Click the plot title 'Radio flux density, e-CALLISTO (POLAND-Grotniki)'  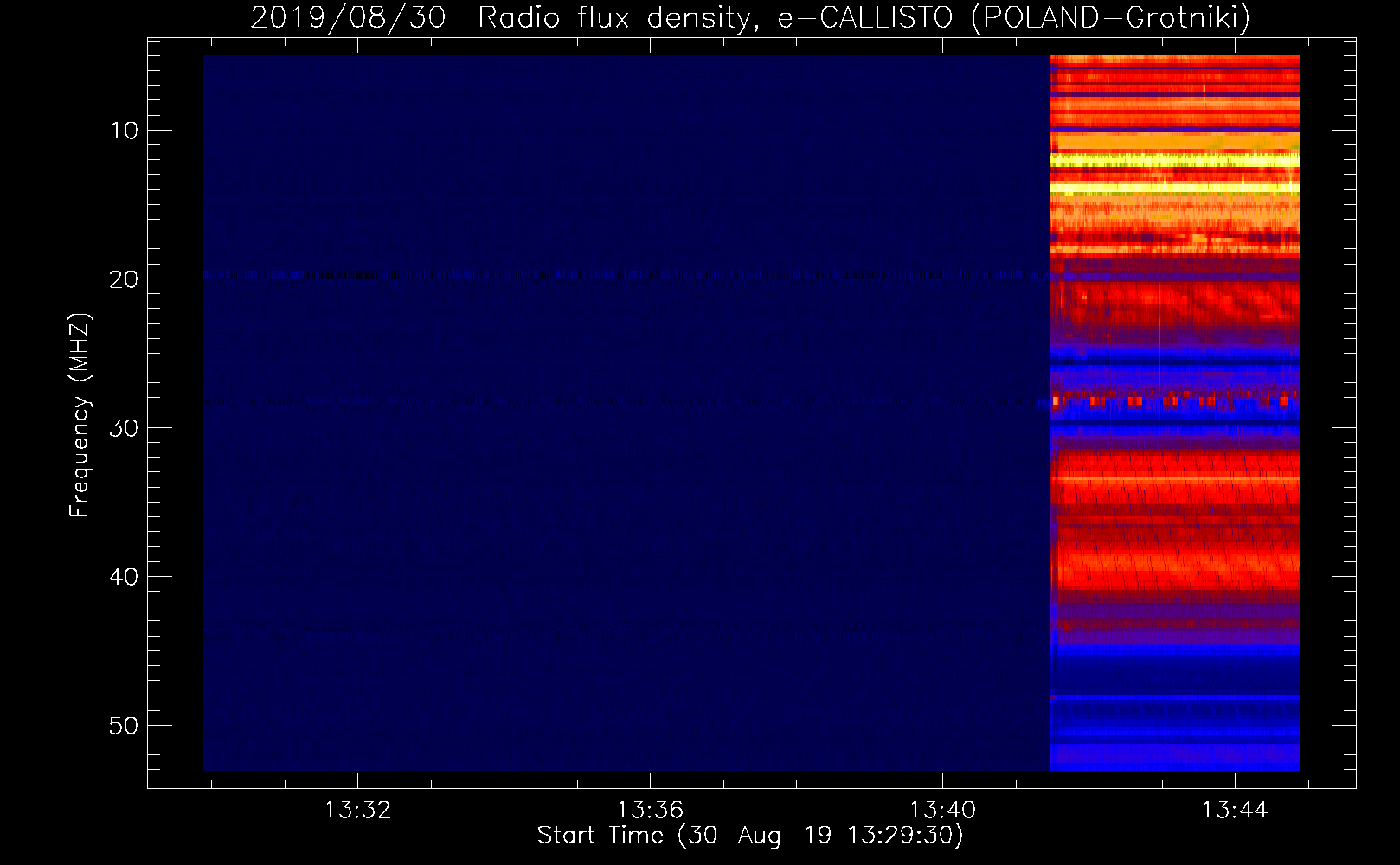pos(864,17)
